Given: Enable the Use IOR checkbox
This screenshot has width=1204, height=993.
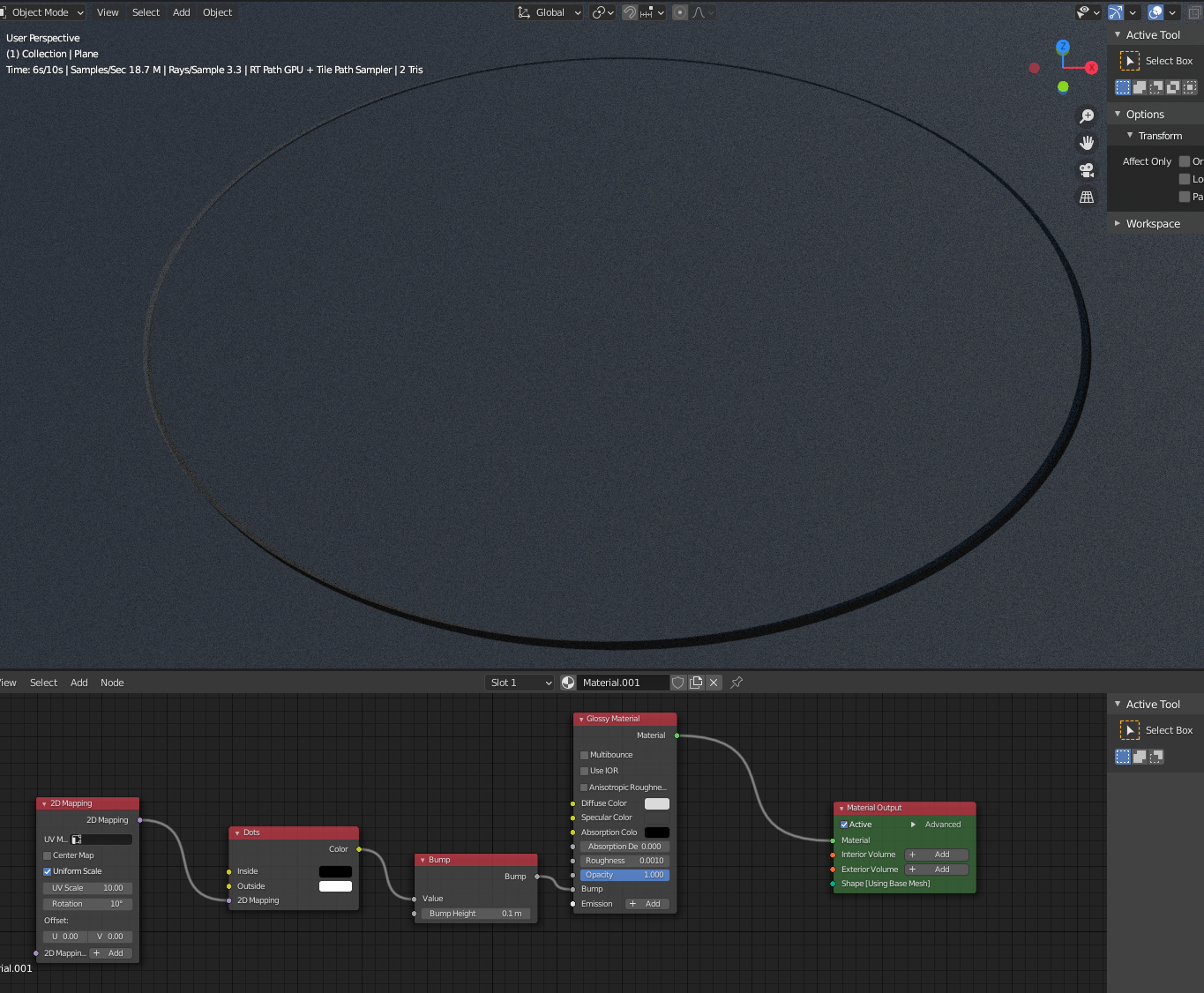Looking at the screenshot, I should pos(584,771).
